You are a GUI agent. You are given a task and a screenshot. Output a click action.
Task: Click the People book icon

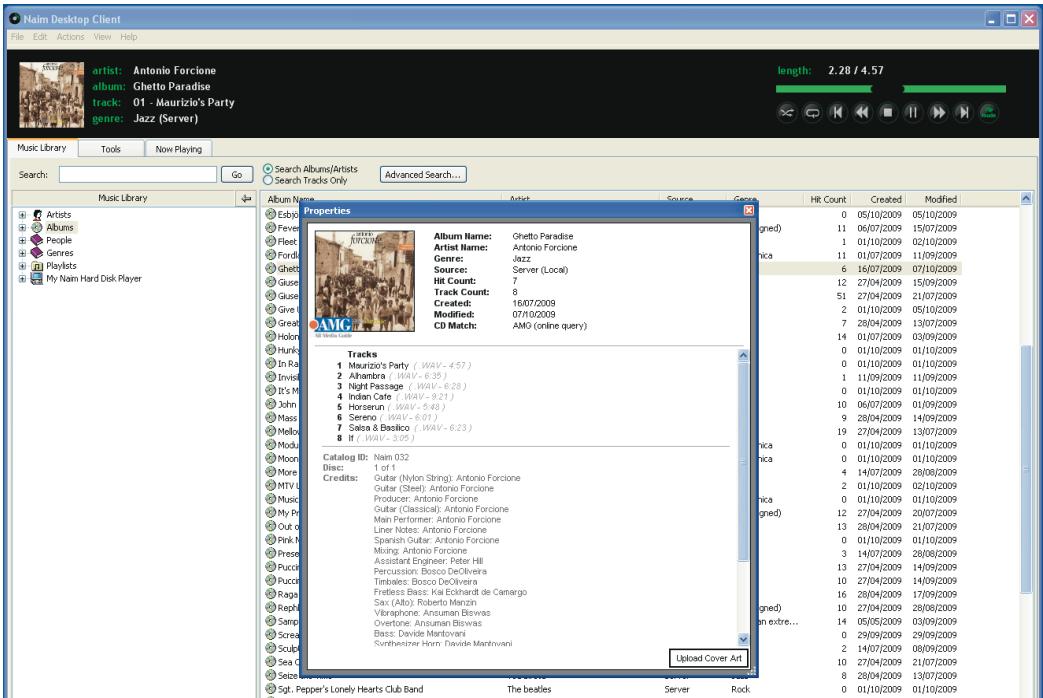(x=37, y=240)
